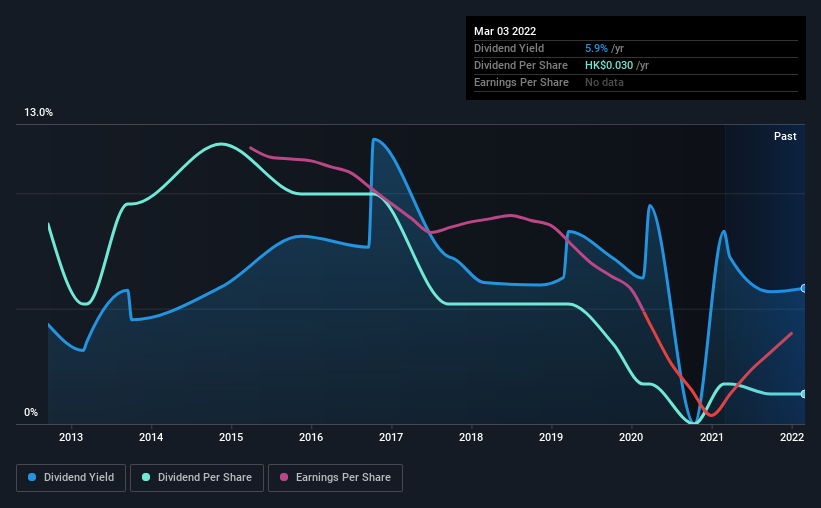Viewport: 821px width, 508px height.
Task: Click the Mar 03 2022 tooltip date
Action: (x=505, y=31)
